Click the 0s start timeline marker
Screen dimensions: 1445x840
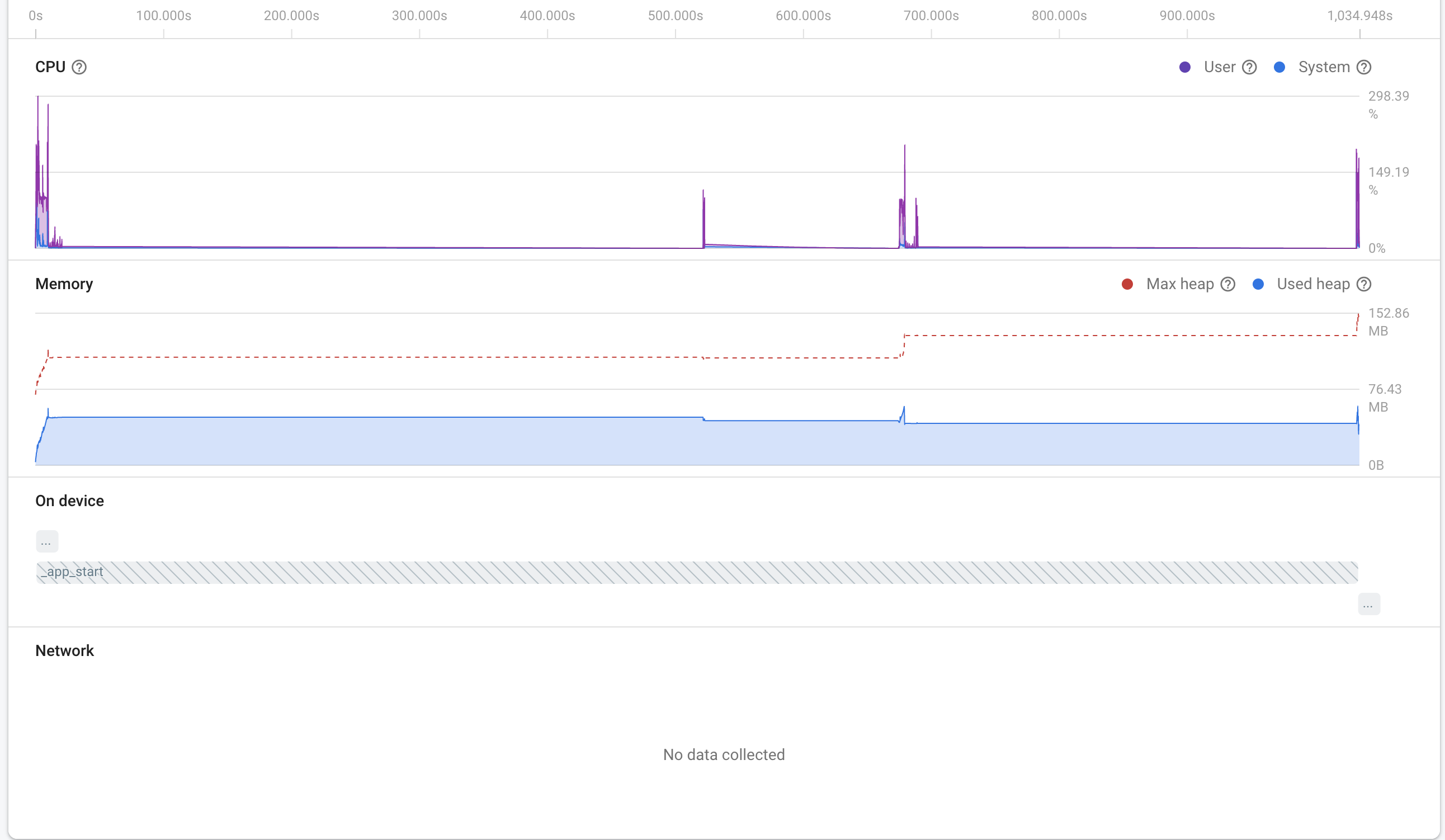pyautogui.click(x=36, y=16)
